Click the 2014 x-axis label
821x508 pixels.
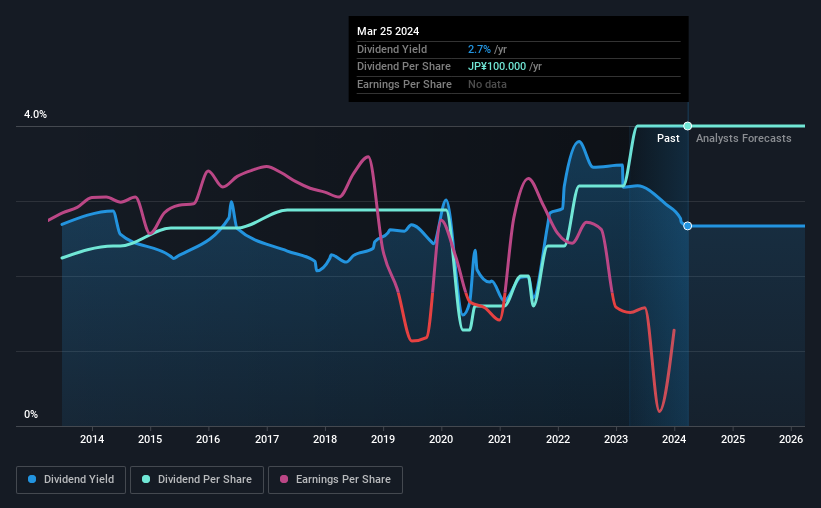pos(92,439)
